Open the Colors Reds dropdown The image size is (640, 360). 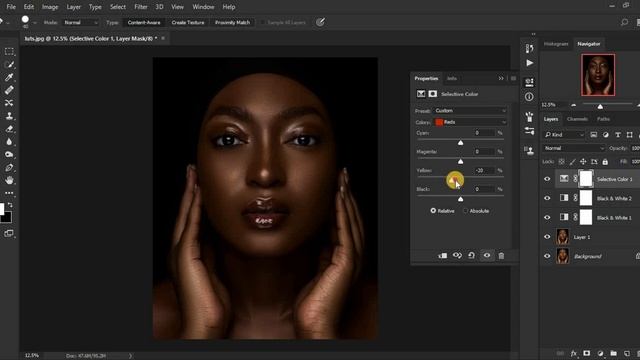pyautogui.click(x=470, y=122)
